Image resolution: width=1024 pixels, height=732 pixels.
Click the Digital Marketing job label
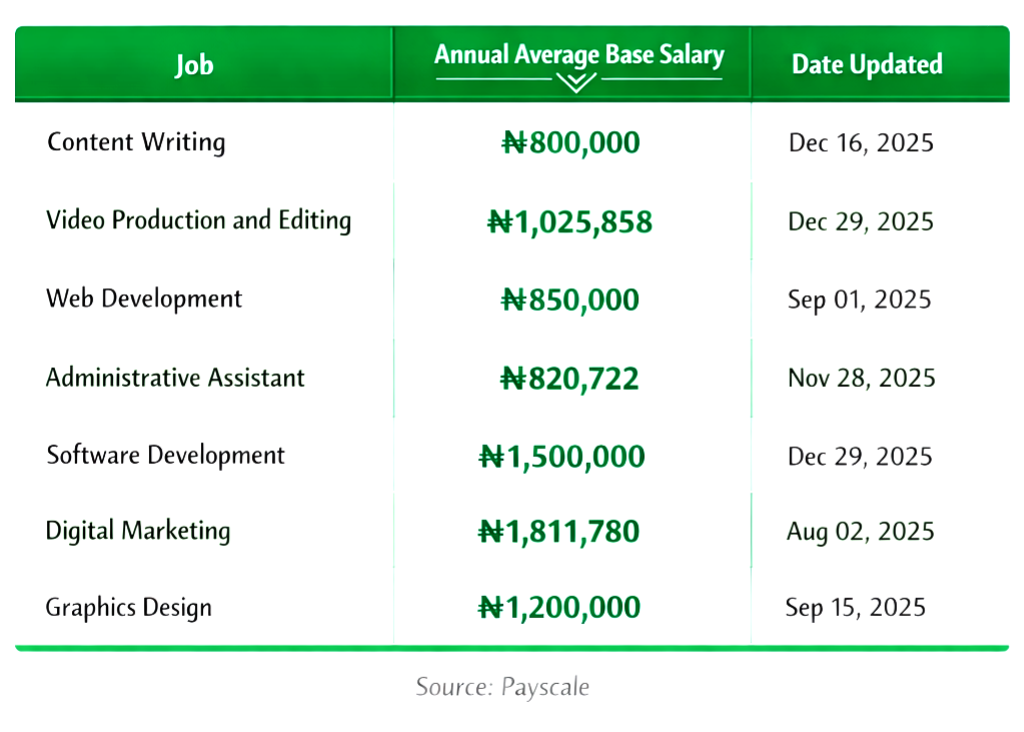(x=138, y=531)
